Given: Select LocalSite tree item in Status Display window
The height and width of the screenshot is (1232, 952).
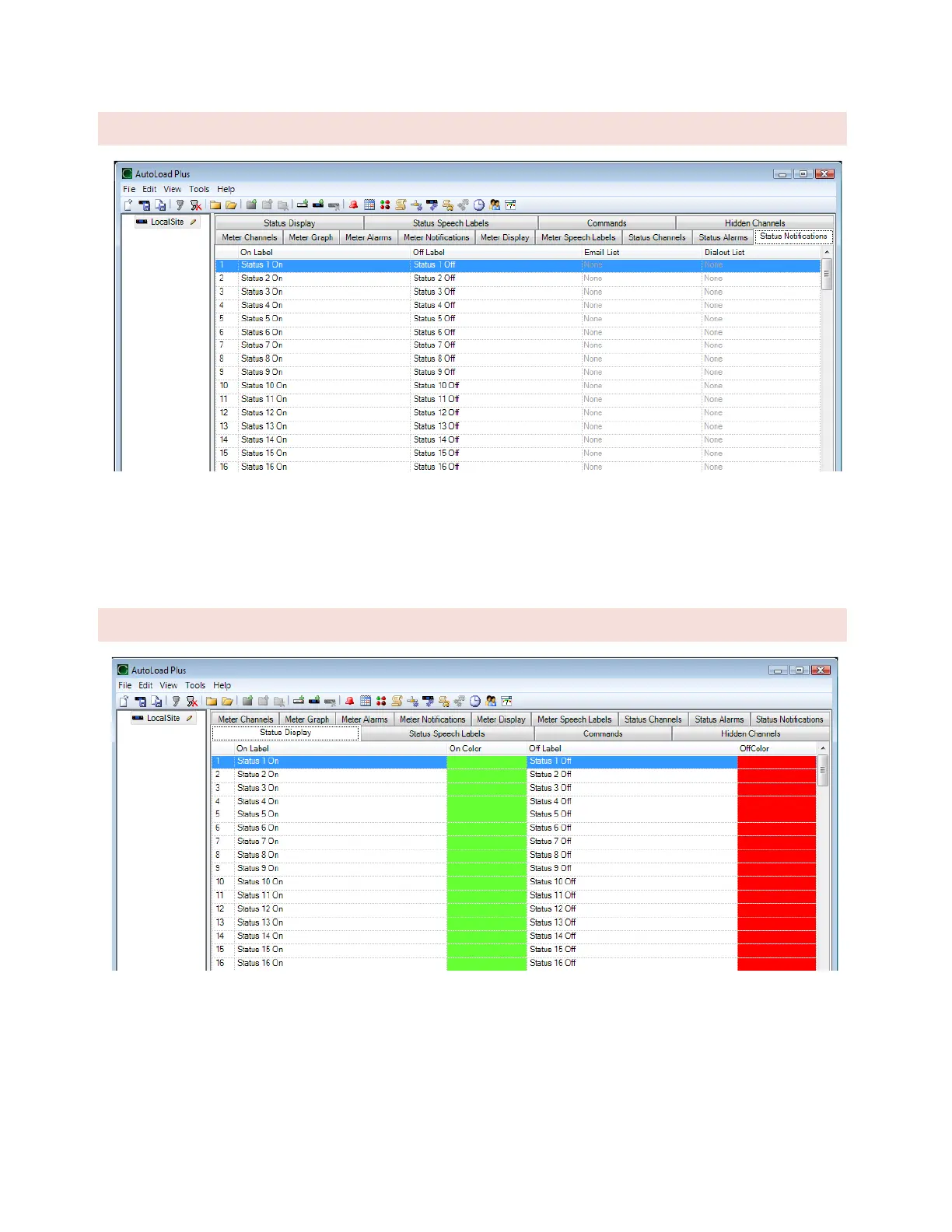Looking at the screenshot, I should click(x=163, y=718).
